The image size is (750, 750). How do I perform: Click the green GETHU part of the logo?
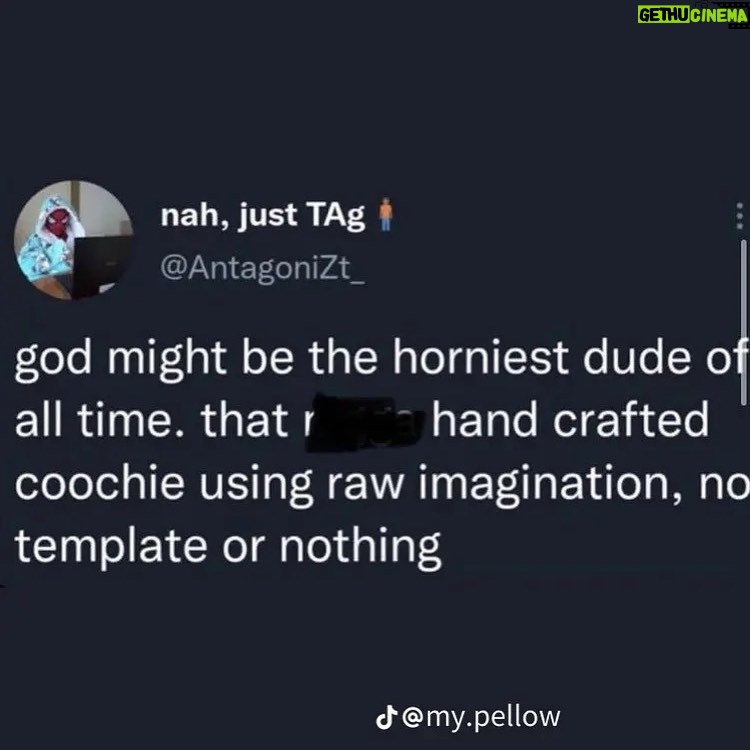pyautogui.click(x=663, y=15)
